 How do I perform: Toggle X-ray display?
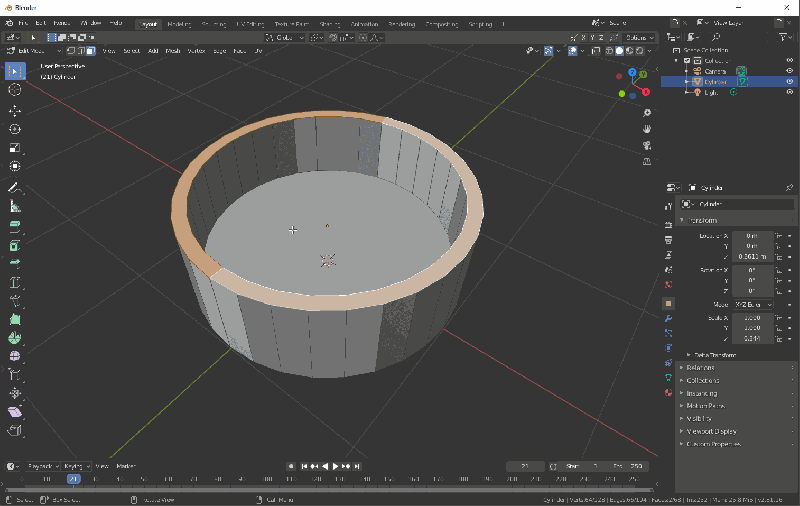(x=595, y=50)
